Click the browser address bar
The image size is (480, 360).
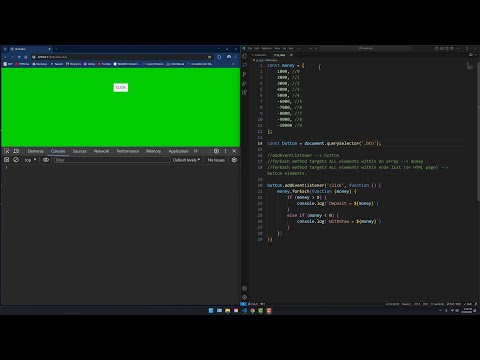coord(122,57)
